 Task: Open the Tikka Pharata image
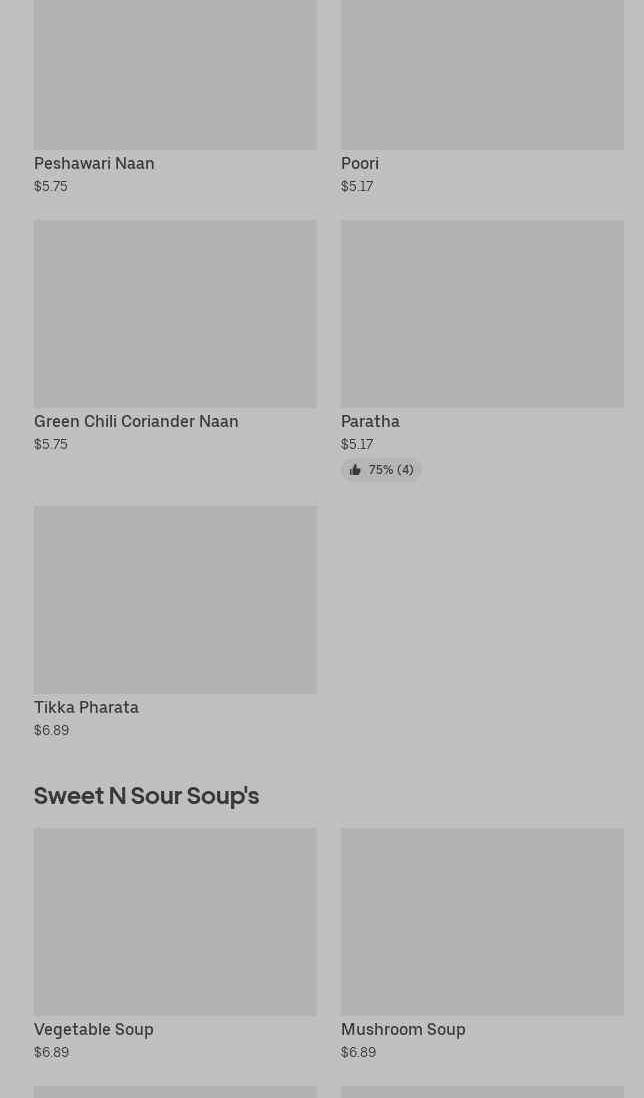pos(175,600)
